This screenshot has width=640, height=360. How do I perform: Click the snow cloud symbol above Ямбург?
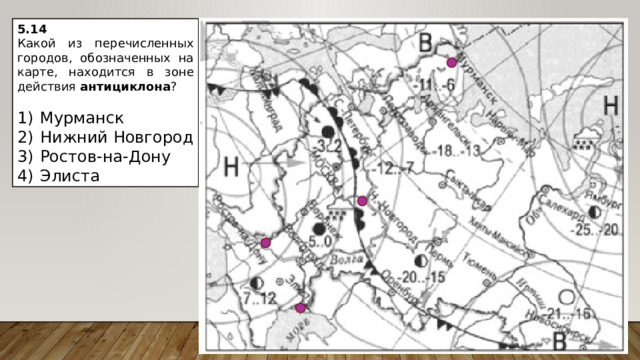click(x=585, y=138)
